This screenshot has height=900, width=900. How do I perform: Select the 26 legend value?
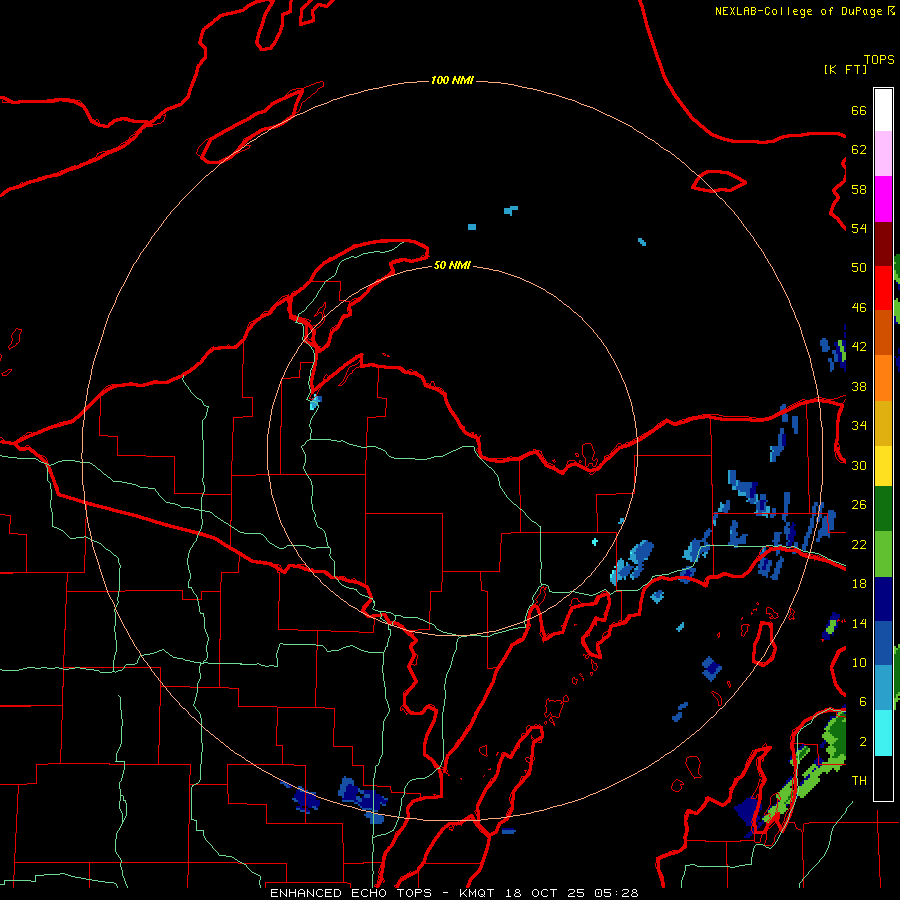point(859,505)
